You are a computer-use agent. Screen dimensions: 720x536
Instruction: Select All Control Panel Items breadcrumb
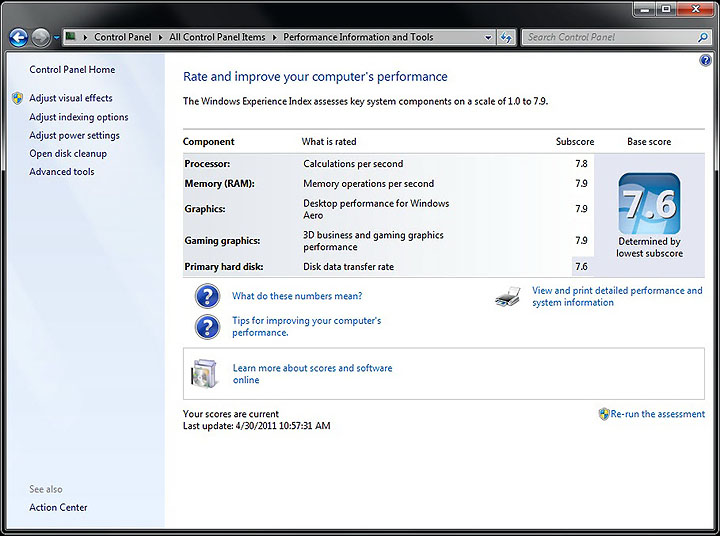[x=217, y=37]
